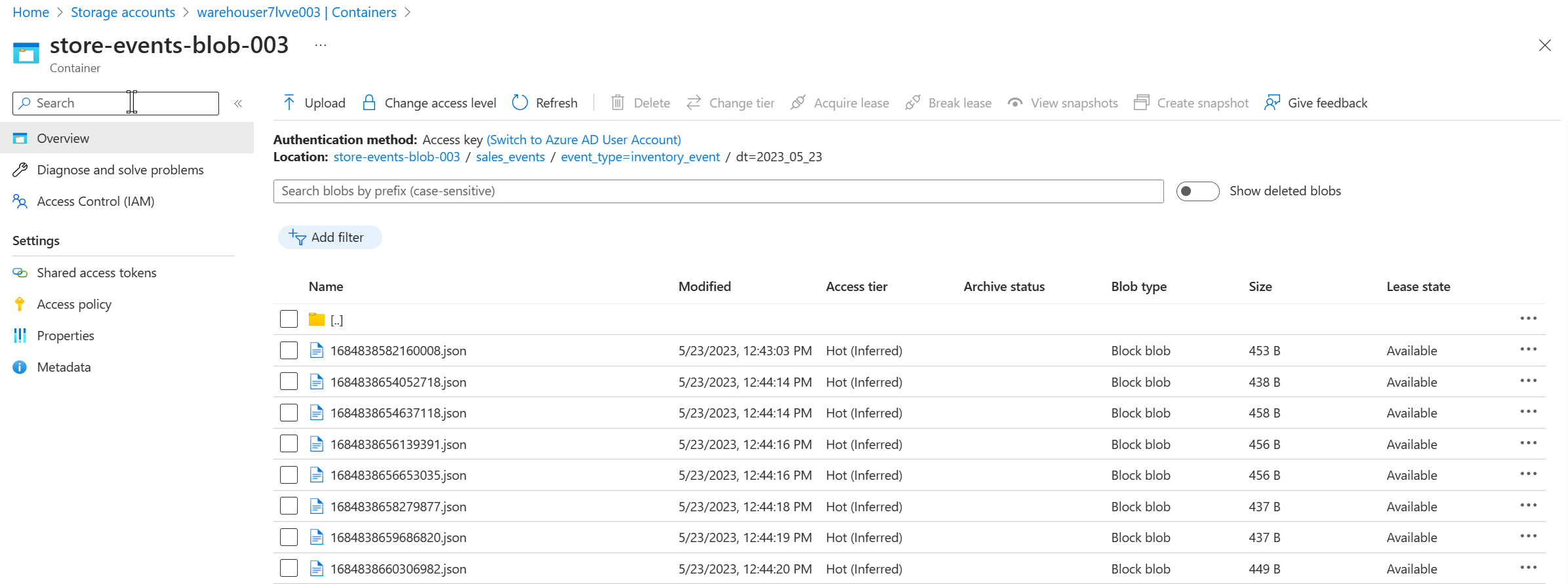
Task: Click the Metadata info icon
Action: [x=20, y=367]
